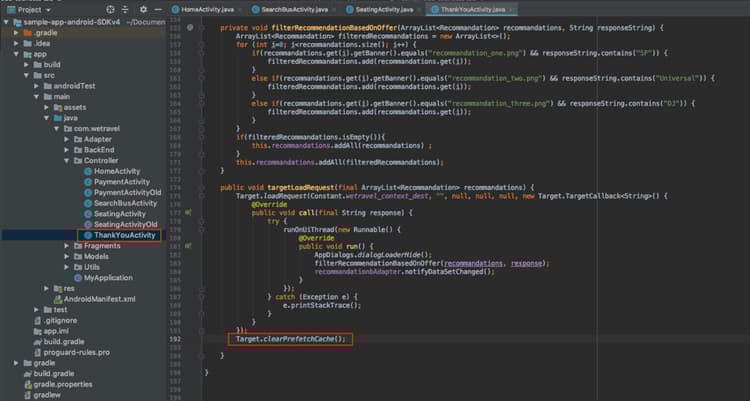This screenshot has width=750, height=401.
Task: Expand the Fragments folder
Action: [x=66, y=246]
